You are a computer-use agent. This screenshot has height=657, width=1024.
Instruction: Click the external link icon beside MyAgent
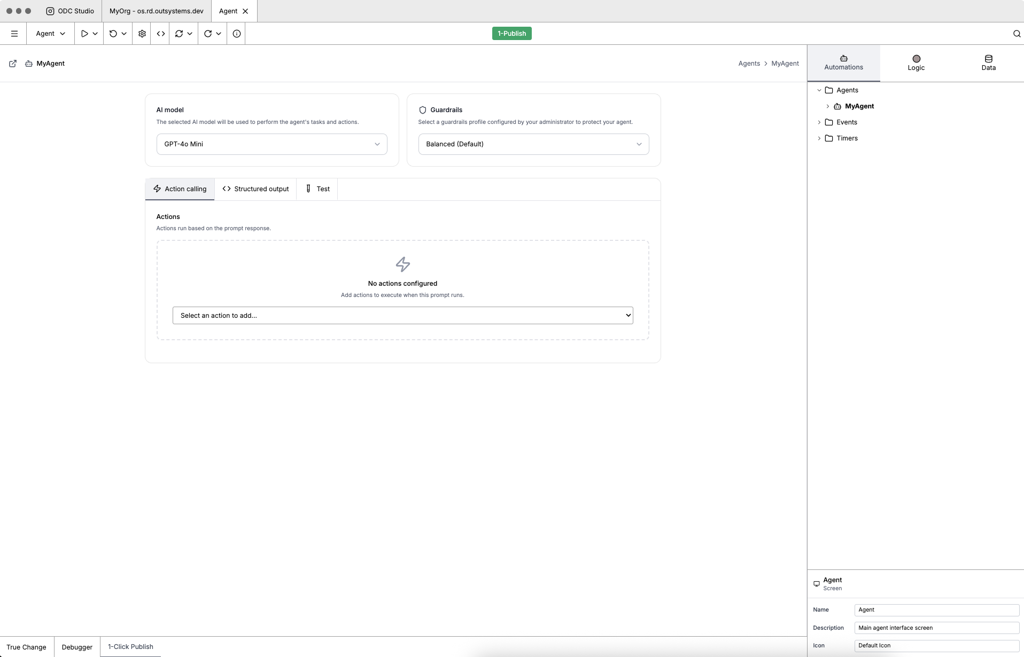tap(12, 63)
